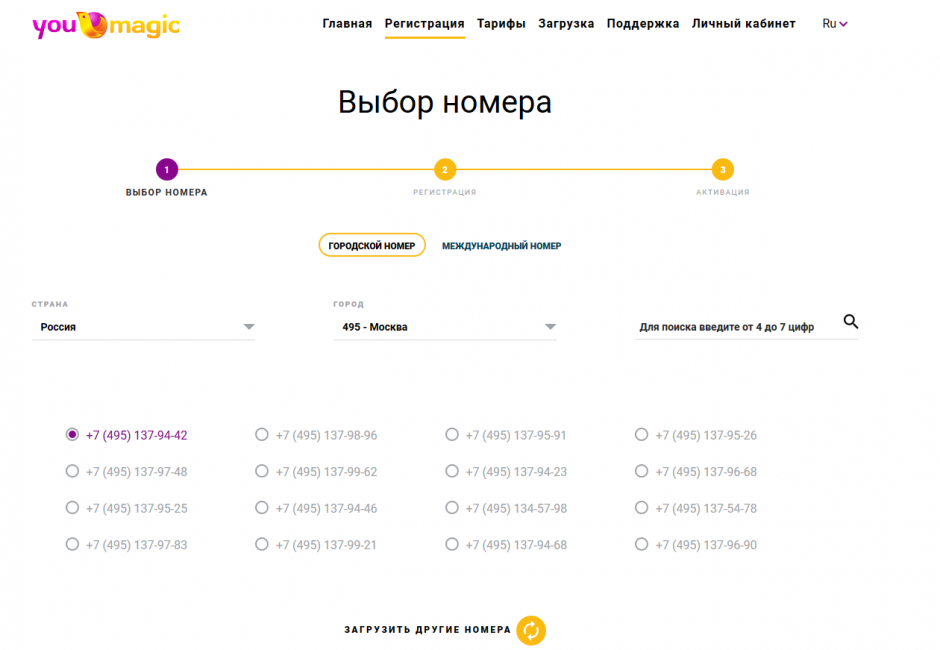Open the Поддержка page link
Screen dimensions: 940x650
[642, 24]
